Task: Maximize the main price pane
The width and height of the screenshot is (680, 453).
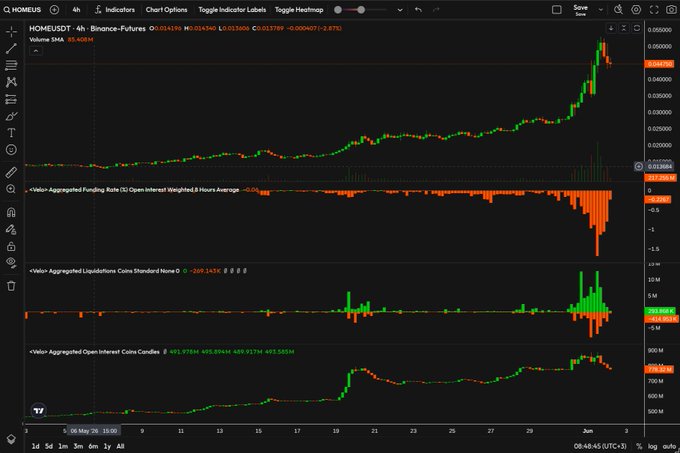Action: click(x=624, y=28)
